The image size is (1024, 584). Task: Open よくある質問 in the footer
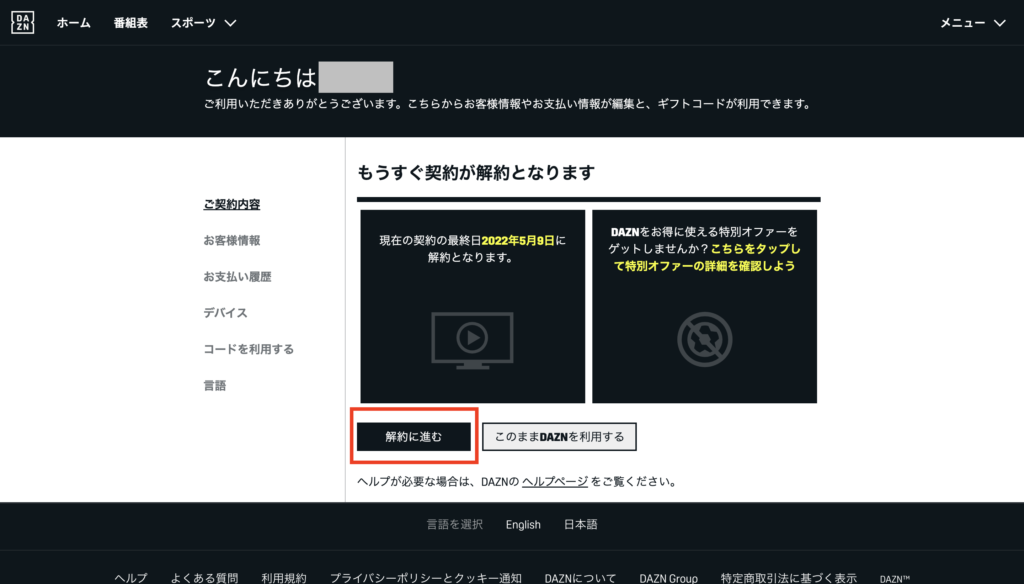click(204, 578)
